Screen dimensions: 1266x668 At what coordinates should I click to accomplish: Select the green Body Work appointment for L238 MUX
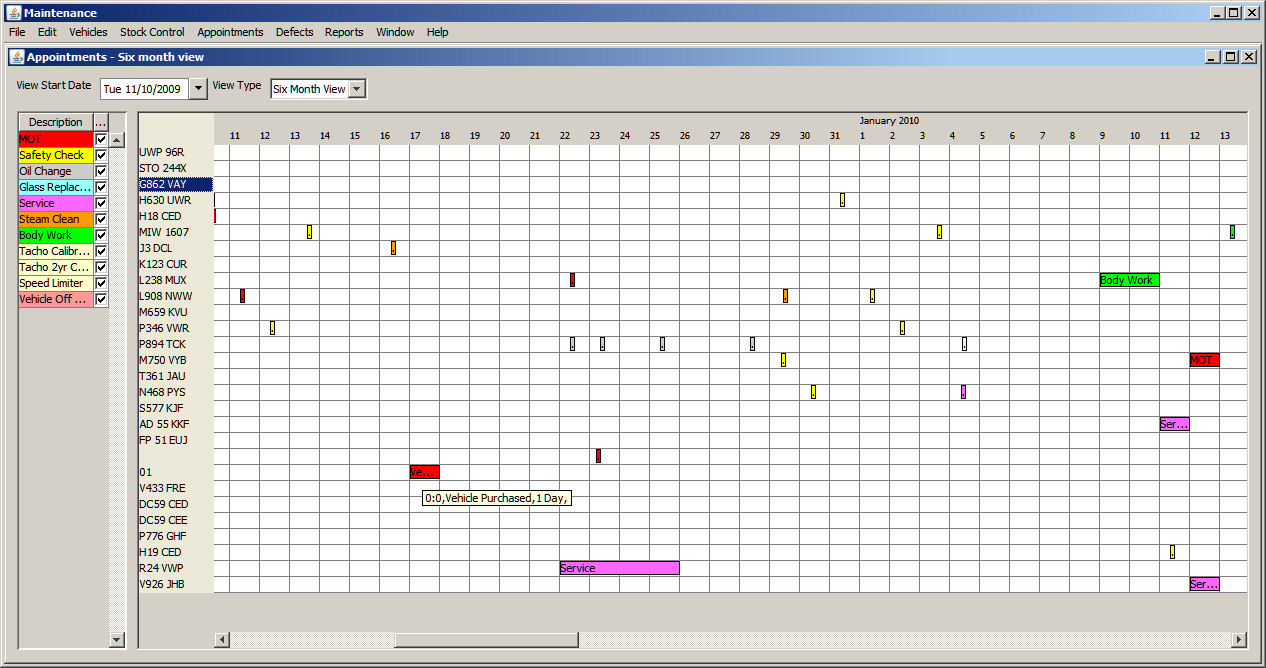(x=1129, y=280)
